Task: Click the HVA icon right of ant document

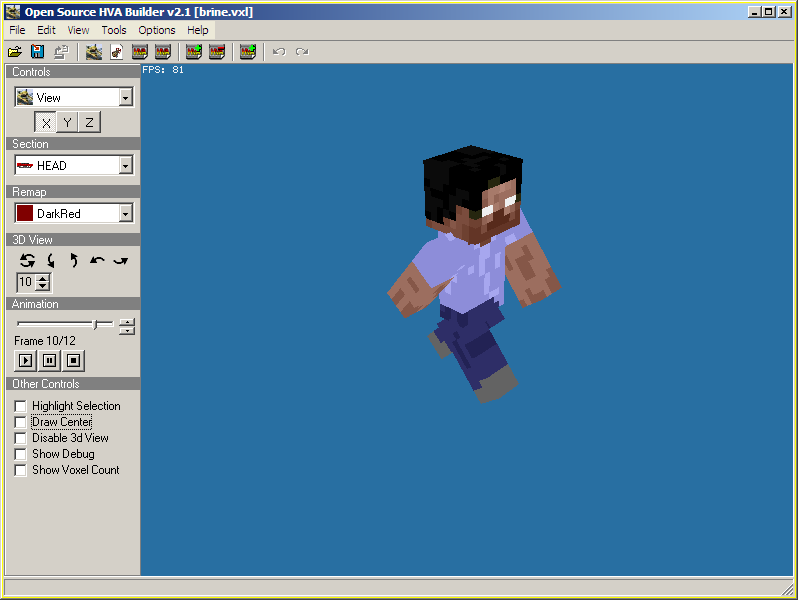Action: (x=139, y=51)
